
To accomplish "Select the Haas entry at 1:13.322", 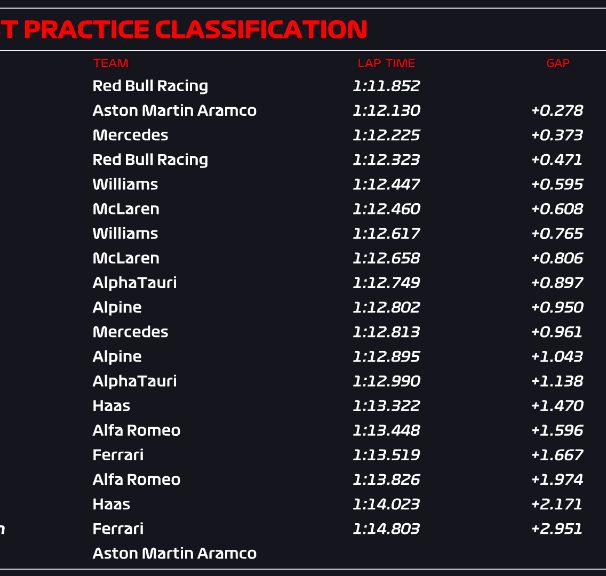I will [303, 406].
